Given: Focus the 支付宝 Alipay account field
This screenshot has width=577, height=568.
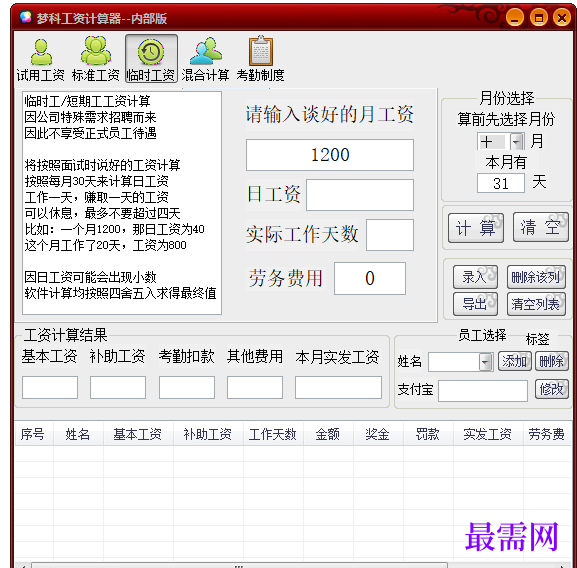Looking at the screenshot, I should [483, 391].
